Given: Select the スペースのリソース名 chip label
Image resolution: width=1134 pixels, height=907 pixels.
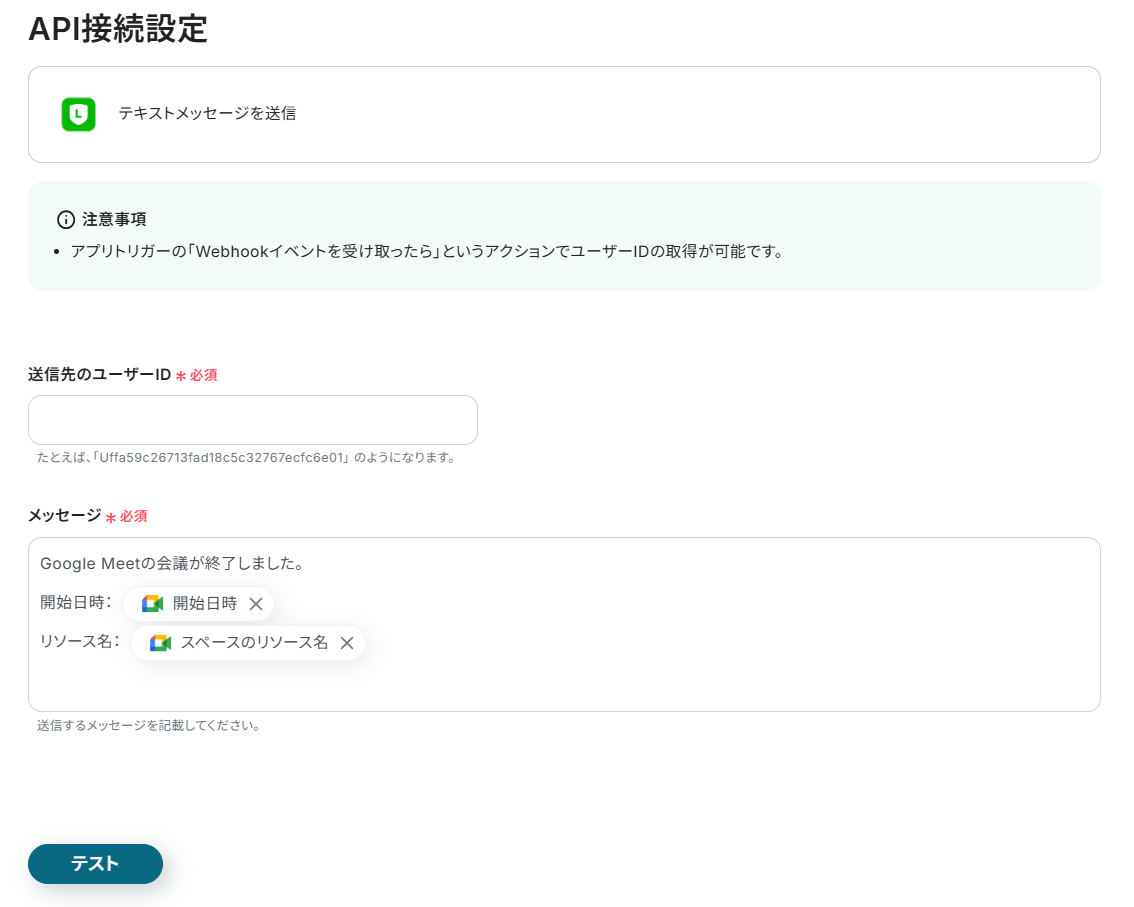Looking at the screenshot, I should pyautogui.click(x=254, y=642).
